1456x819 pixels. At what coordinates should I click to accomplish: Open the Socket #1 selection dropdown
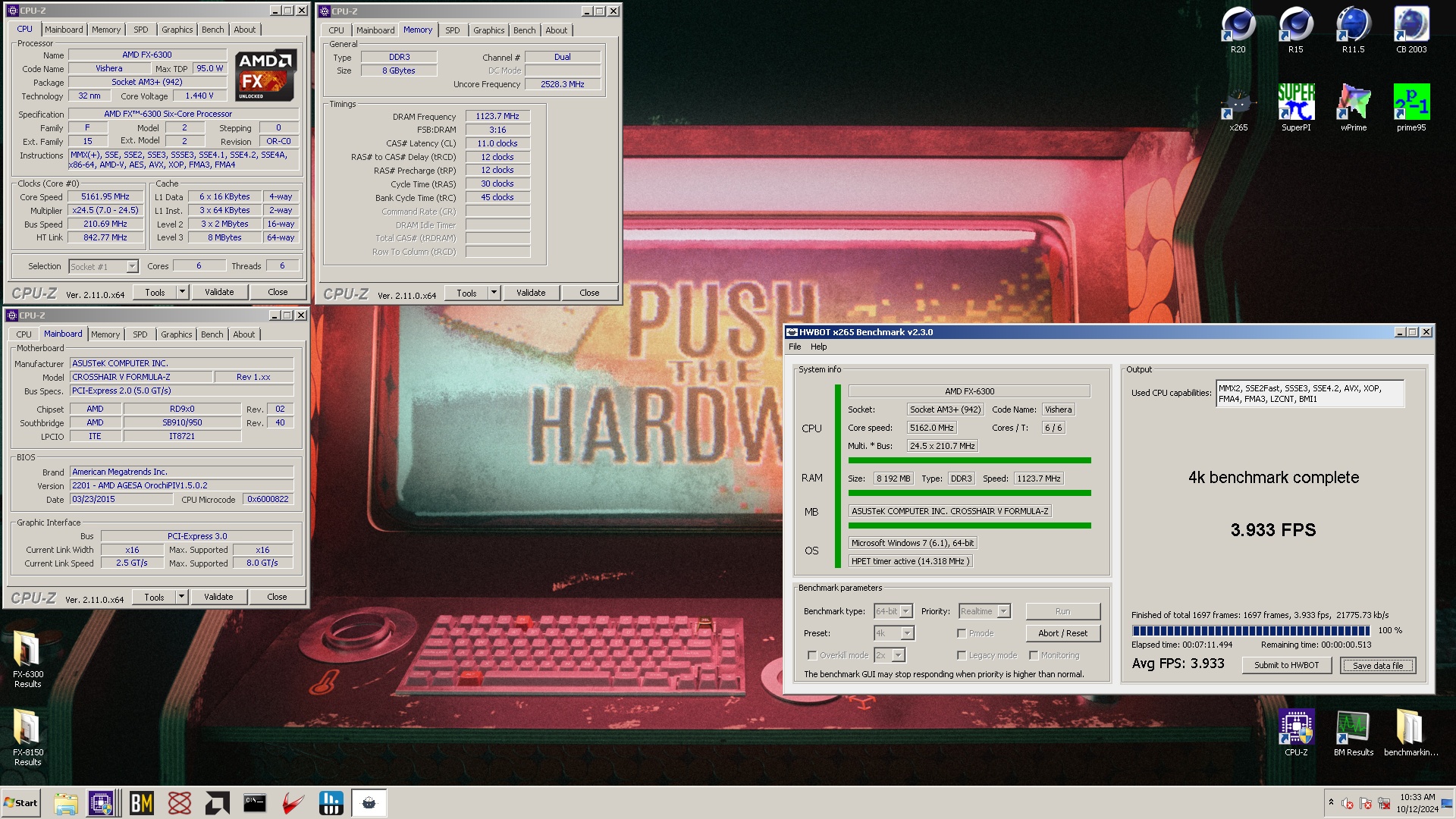click(x=103, y=266)
